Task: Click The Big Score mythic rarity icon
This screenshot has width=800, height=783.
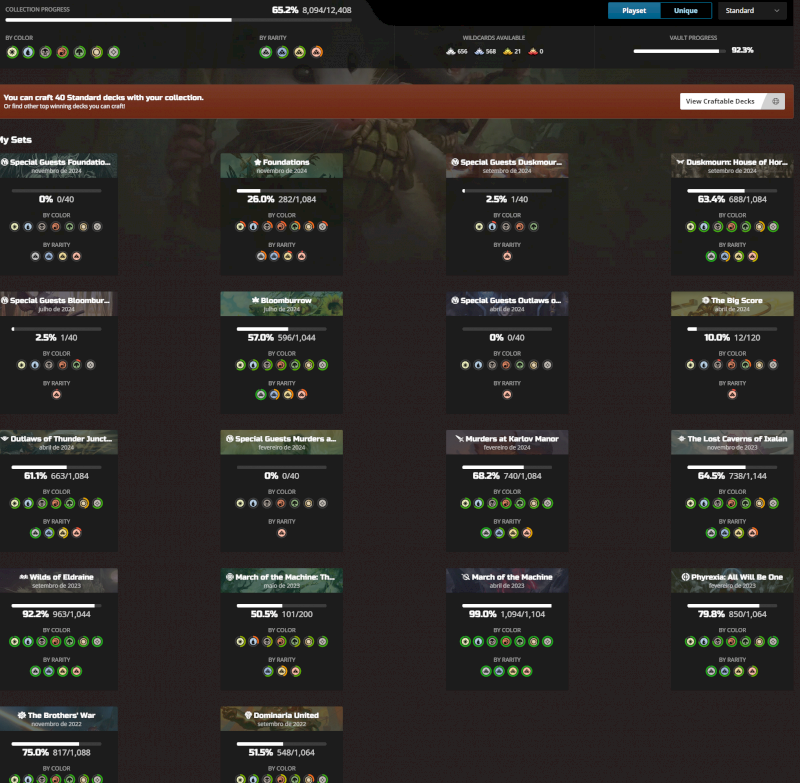Action: point(732,394)
